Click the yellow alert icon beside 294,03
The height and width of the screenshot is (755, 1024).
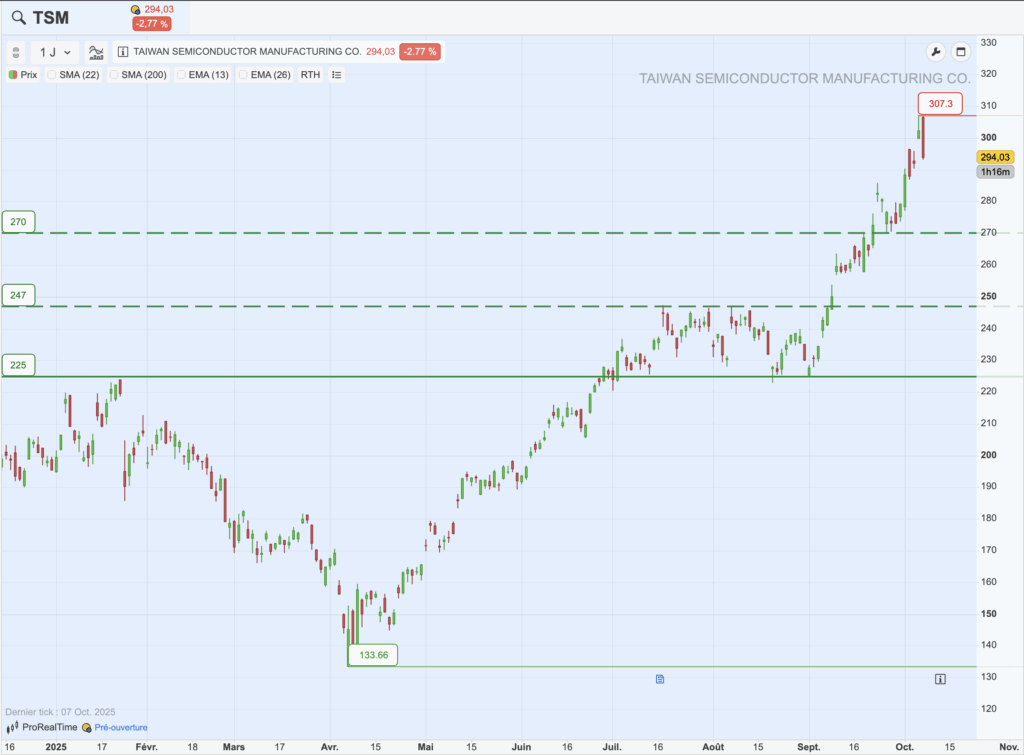(134, 9)
